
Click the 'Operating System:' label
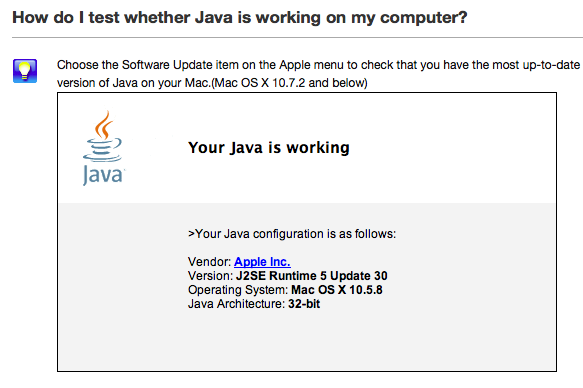tap(238, 290)
